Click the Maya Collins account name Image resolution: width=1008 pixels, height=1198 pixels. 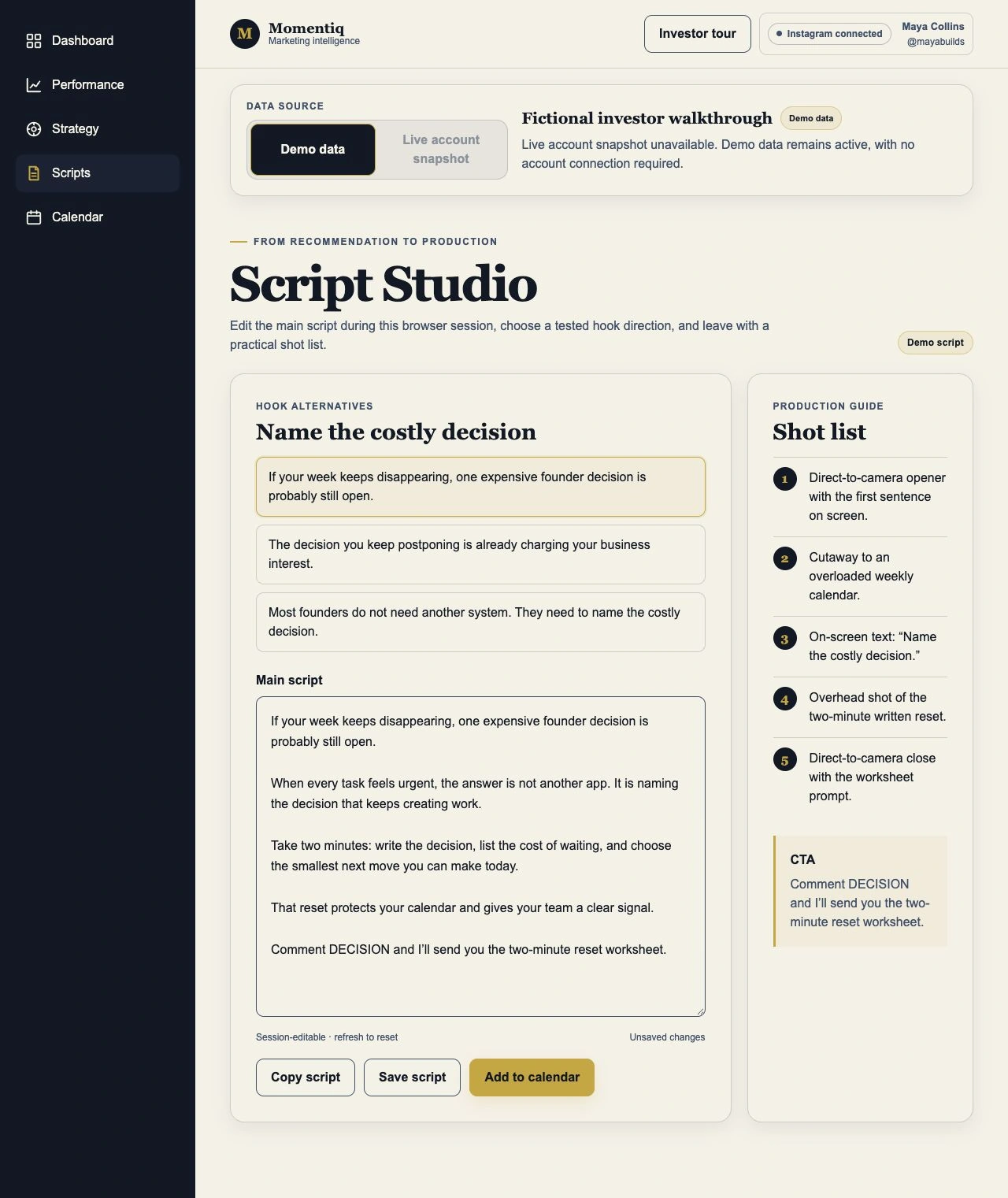pos(933,27)
